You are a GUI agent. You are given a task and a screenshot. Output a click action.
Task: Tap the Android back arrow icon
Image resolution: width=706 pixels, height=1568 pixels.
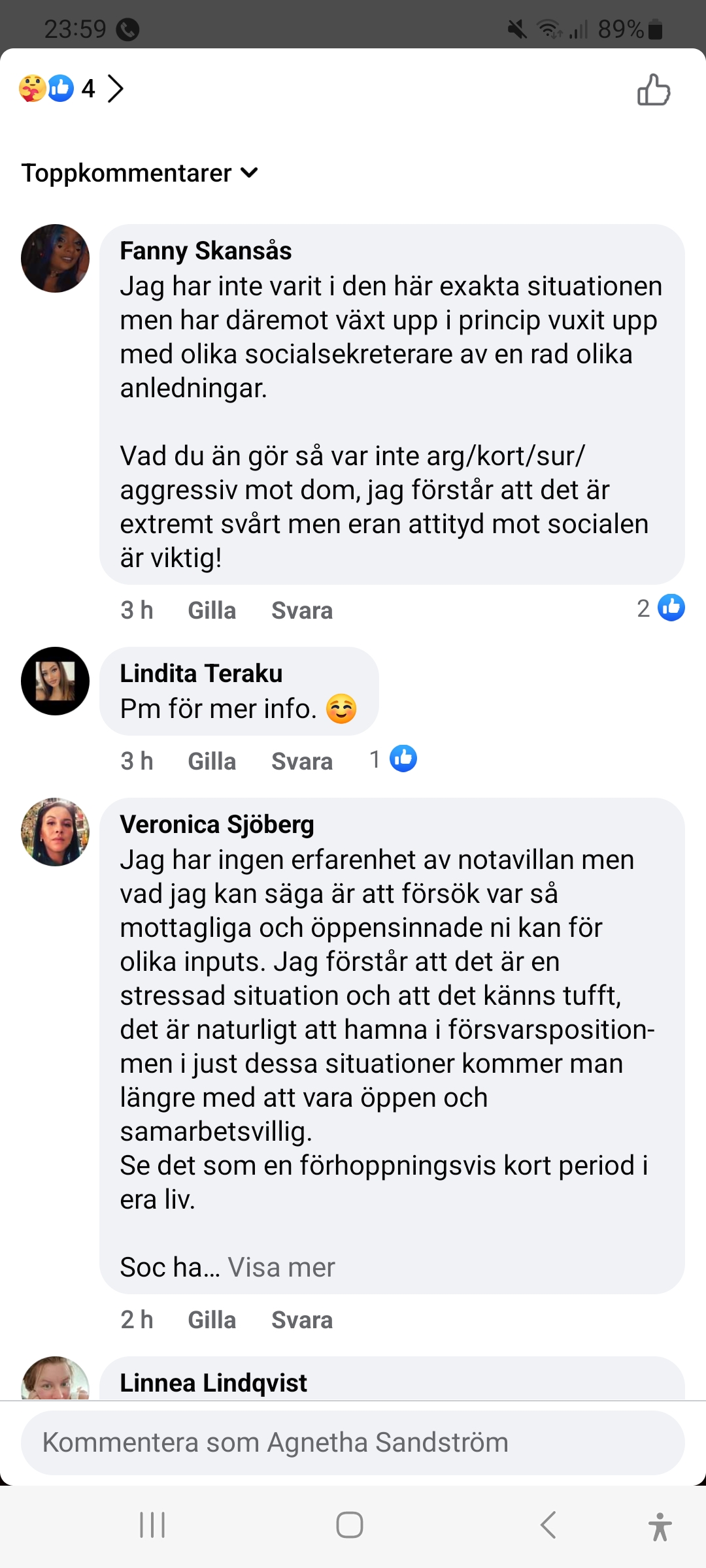548,1526
